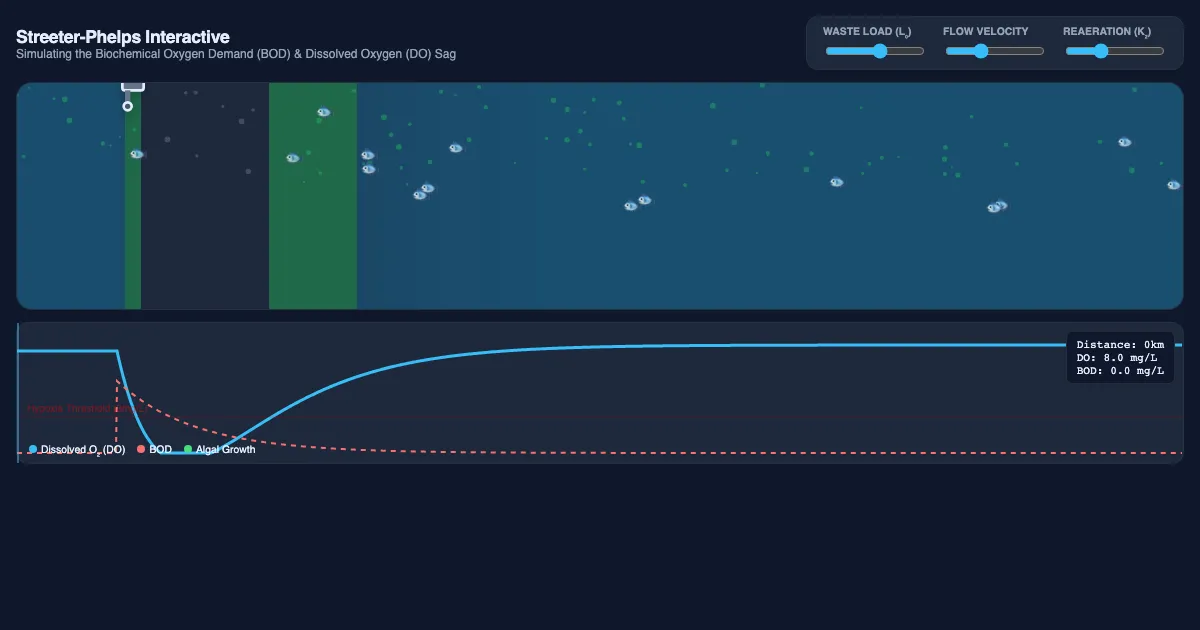Click the Dissolved O₂ (DO) legend label
Image resolution: width=1200 pixels, height=630 pixels.
[83, 450]
